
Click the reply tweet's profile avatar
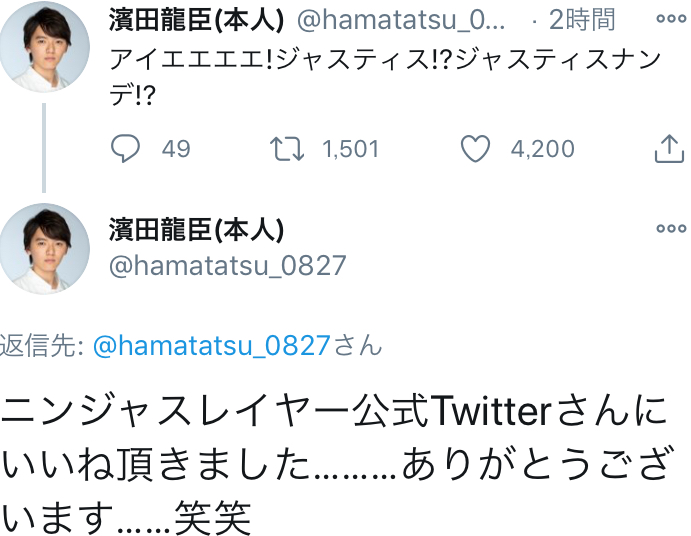pos(44,248)
